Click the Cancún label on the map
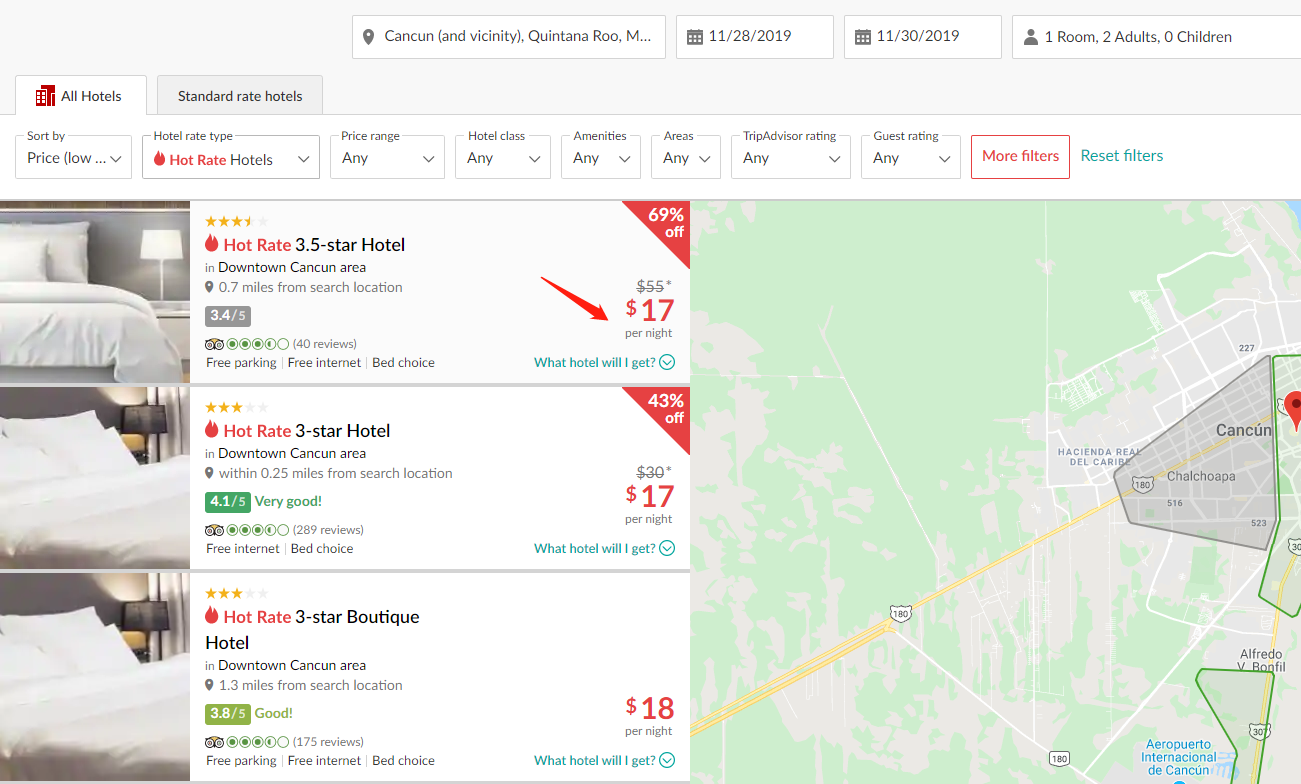The image size is (1301, 784). tap(1243, 430)
